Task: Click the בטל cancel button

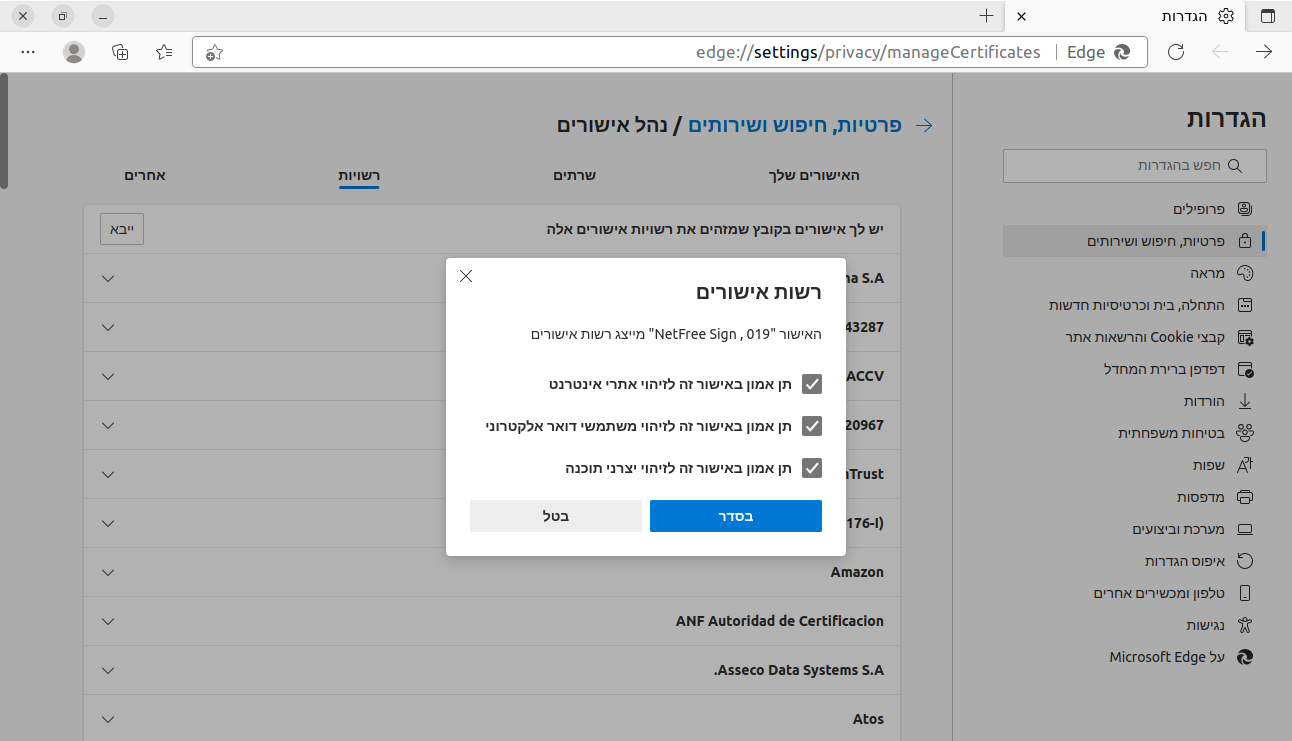Action: coord(556,516)
